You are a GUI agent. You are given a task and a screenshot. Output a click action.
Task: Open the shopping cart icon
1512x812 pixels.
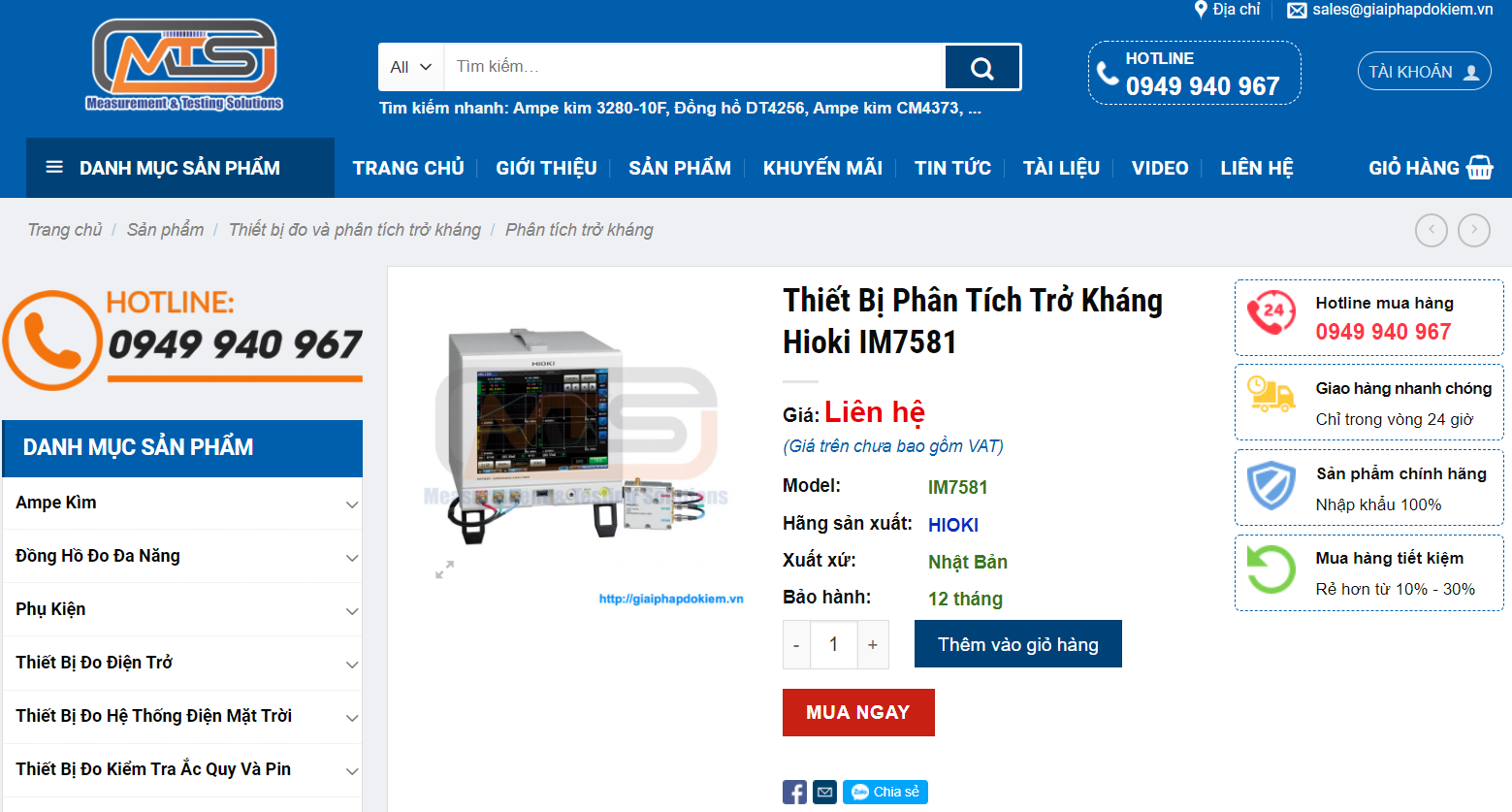point(1480,168)
